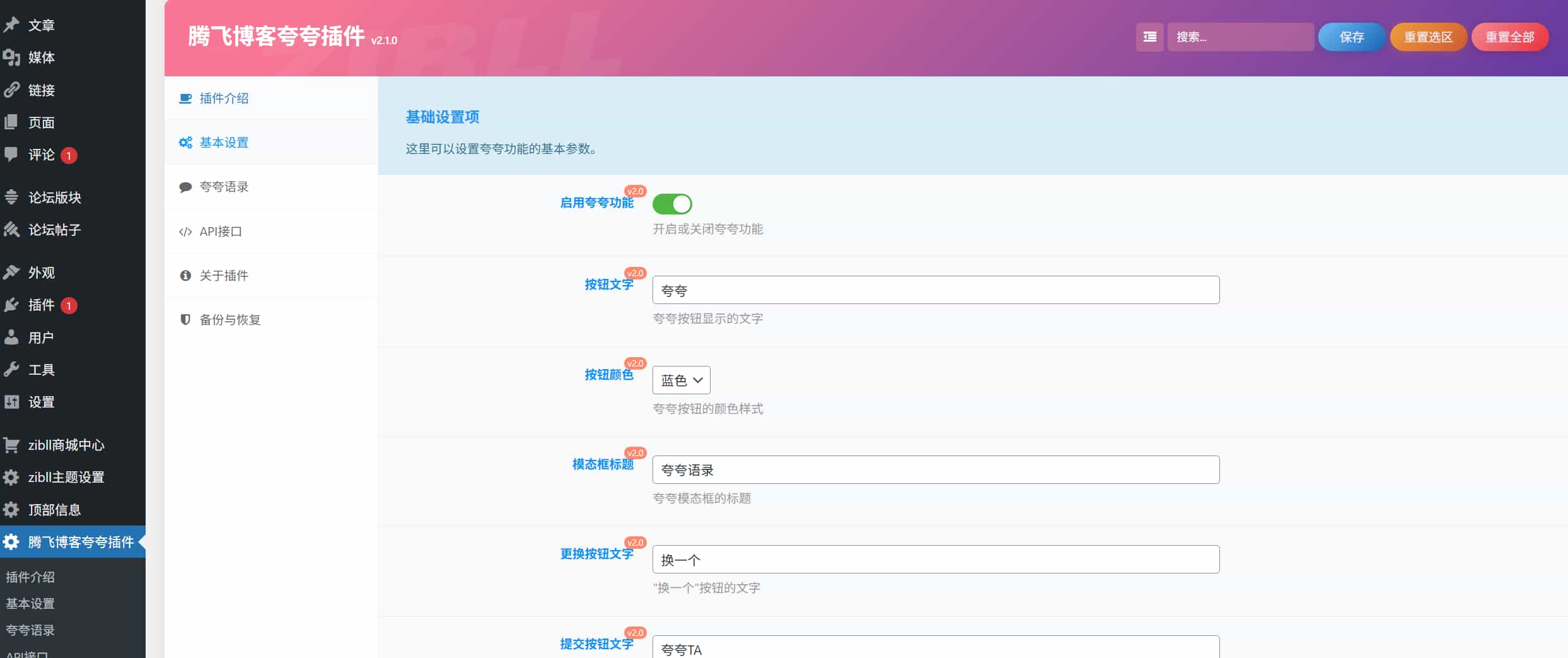This screenshot has height=658, width=1568.
Task: Go to zibll主题设置 in the sidebar
Action: click(66, 478)
